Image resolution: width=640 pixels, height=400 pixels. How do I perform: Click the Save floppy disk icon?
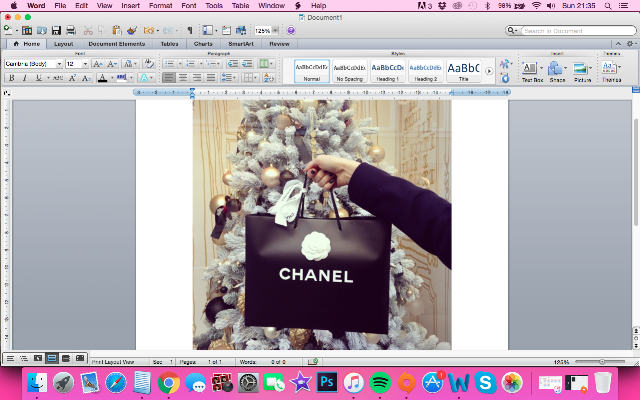click(56, 31)
